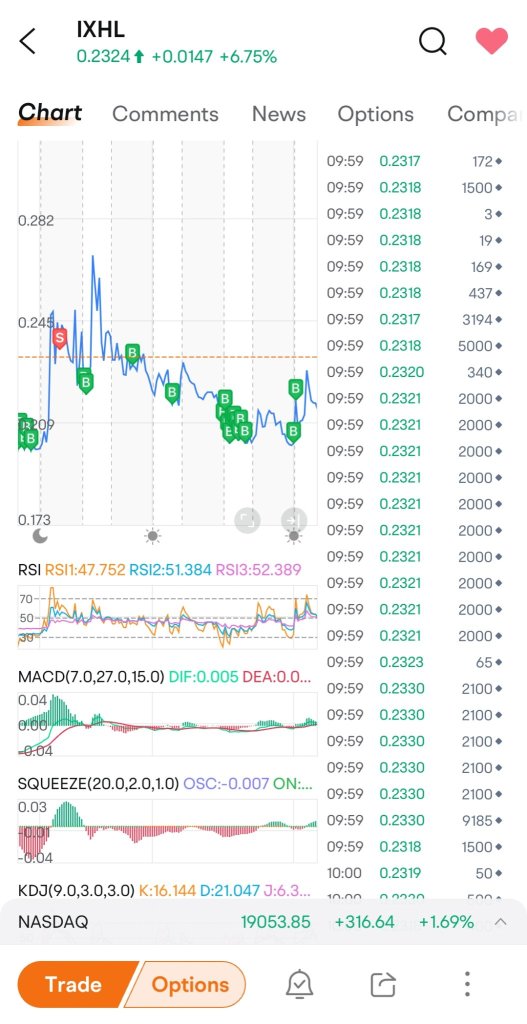Tap the orange Trade button
This screenshot has width=527, height=1024.
(x=72, y=984)
